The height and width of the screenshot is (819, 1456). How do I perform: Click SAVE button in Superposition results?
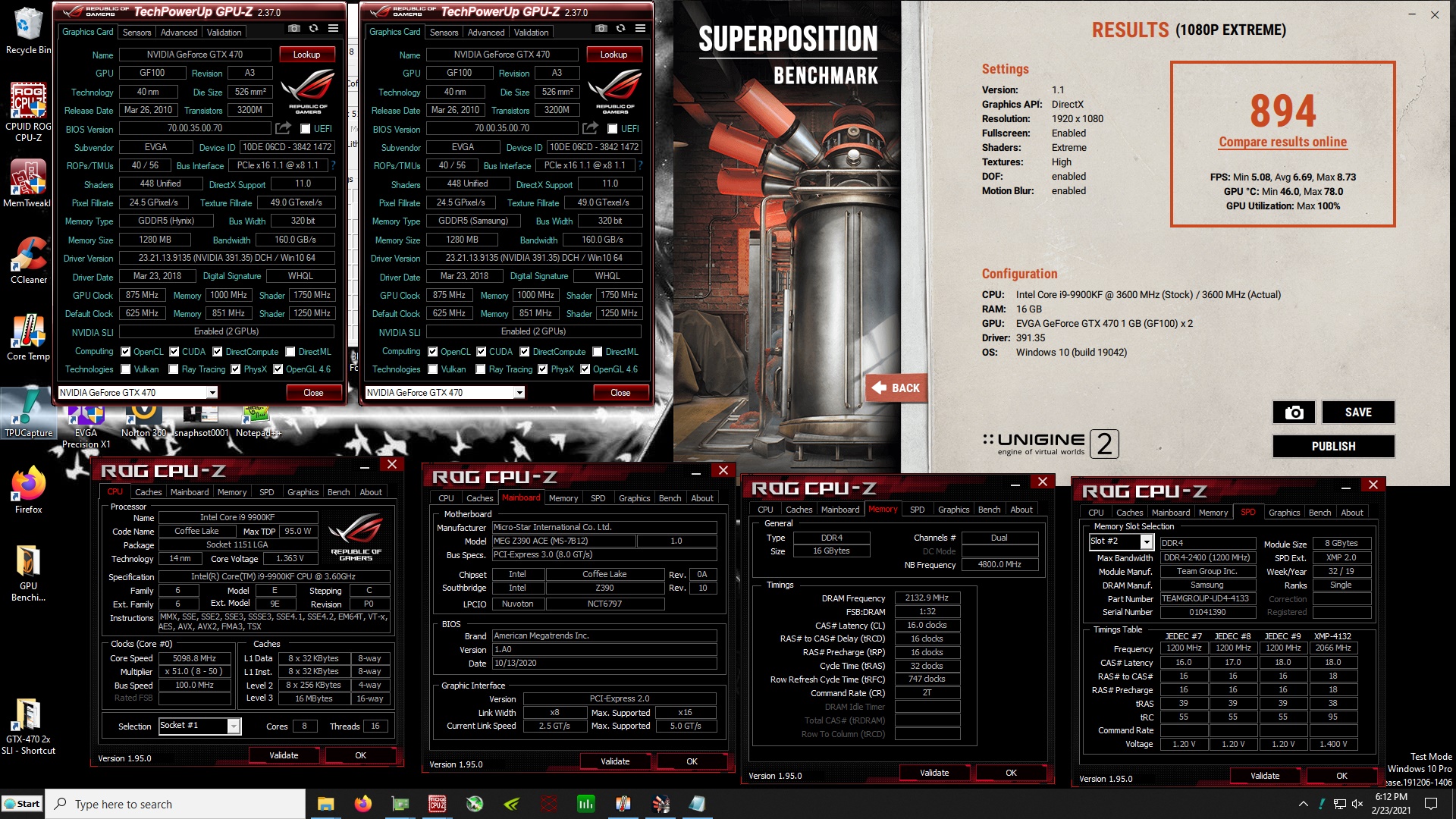[x=1358, y=413]
